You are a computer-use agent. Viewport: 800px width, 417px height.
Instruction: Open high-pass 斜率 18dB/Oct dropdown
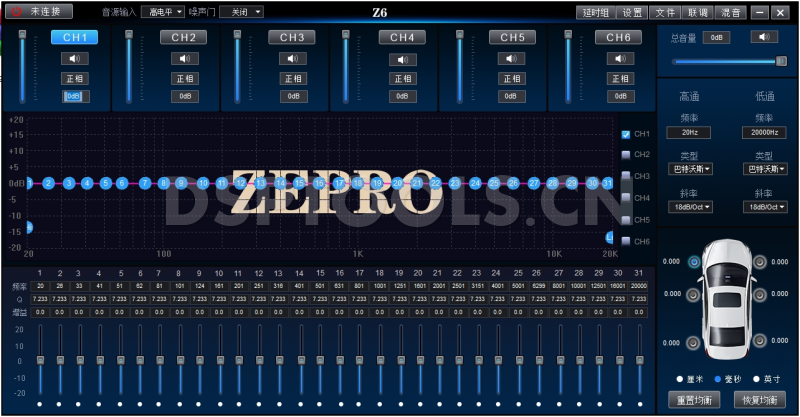click(x=690, y=207)
